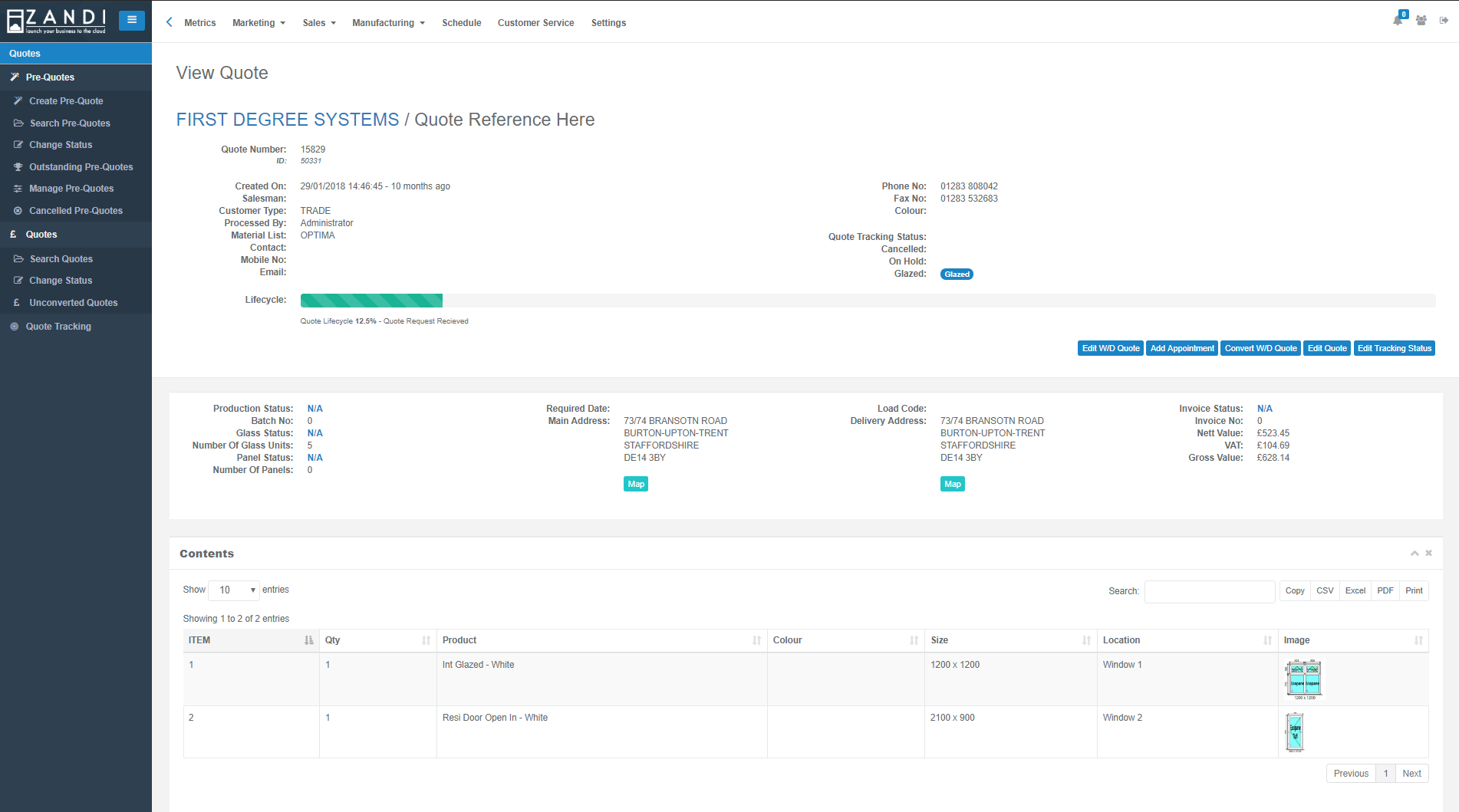Open the Show entries count dropdown
Image resolution: width=1459 pixels, height=812 pixels.
234,590
